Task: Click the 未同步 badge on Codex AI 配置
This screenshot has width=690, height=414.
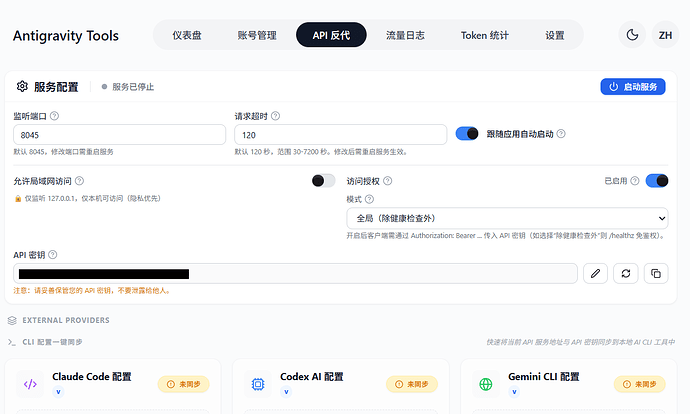Action: (x=412, y=384)
